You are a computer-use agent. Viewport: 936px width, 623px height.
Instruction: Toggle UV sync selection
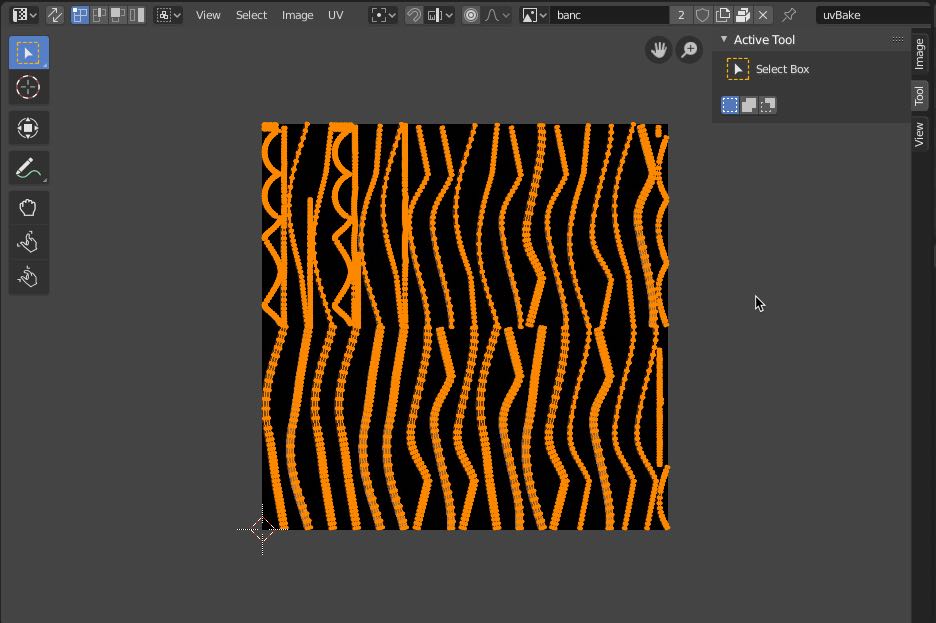[54, 15]
